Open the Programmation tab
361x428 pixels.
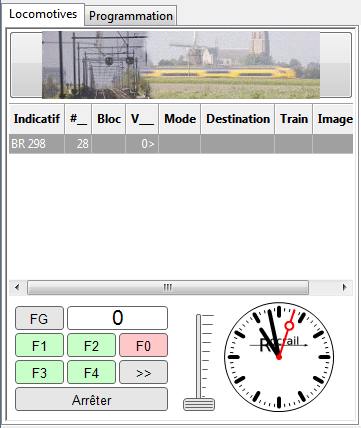(131, 16)
